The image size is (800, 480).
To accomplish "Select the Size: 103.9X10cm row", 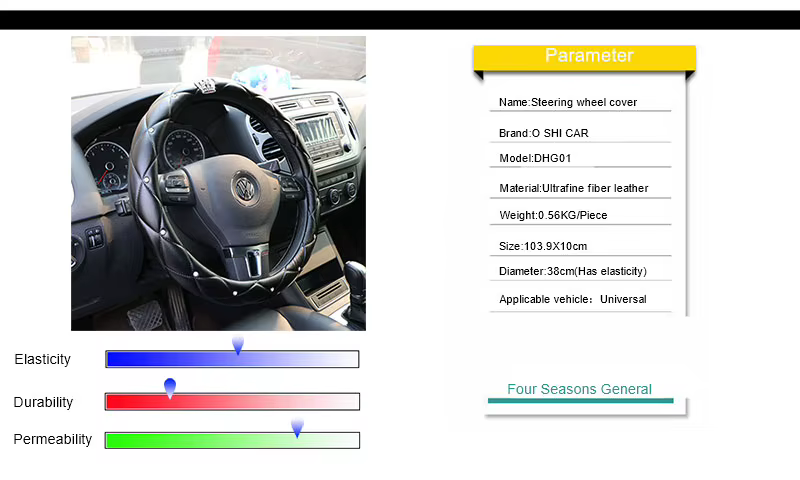I will [581, 246].
